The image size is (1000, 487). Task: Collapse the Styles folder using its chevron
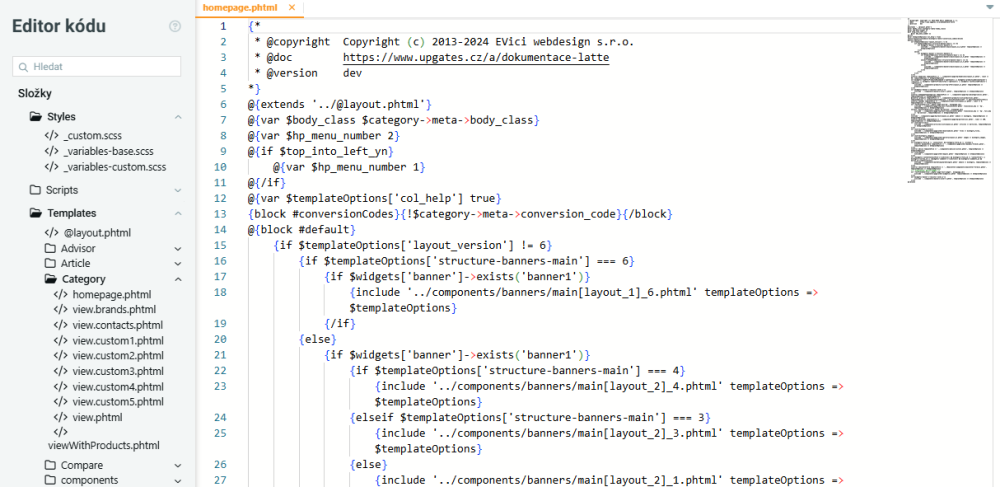click(178, 117)
